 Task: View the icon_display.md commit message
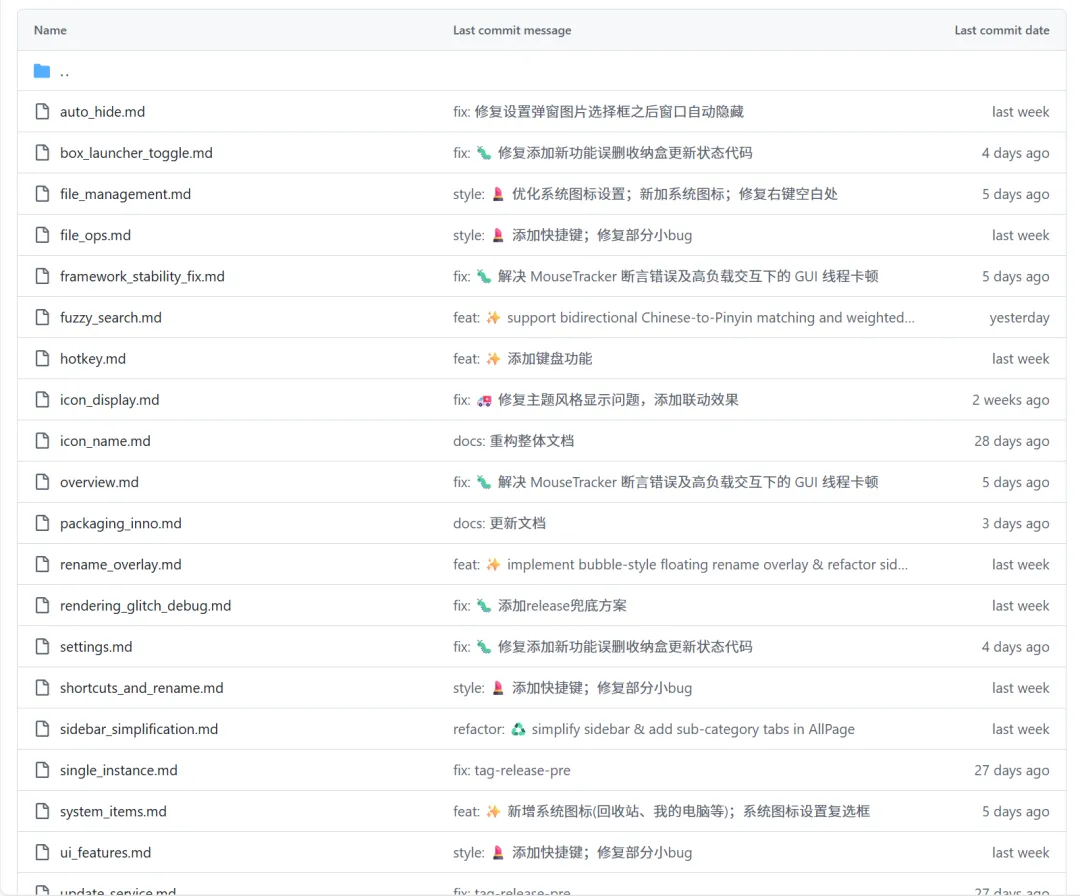[x=595, y=400]
